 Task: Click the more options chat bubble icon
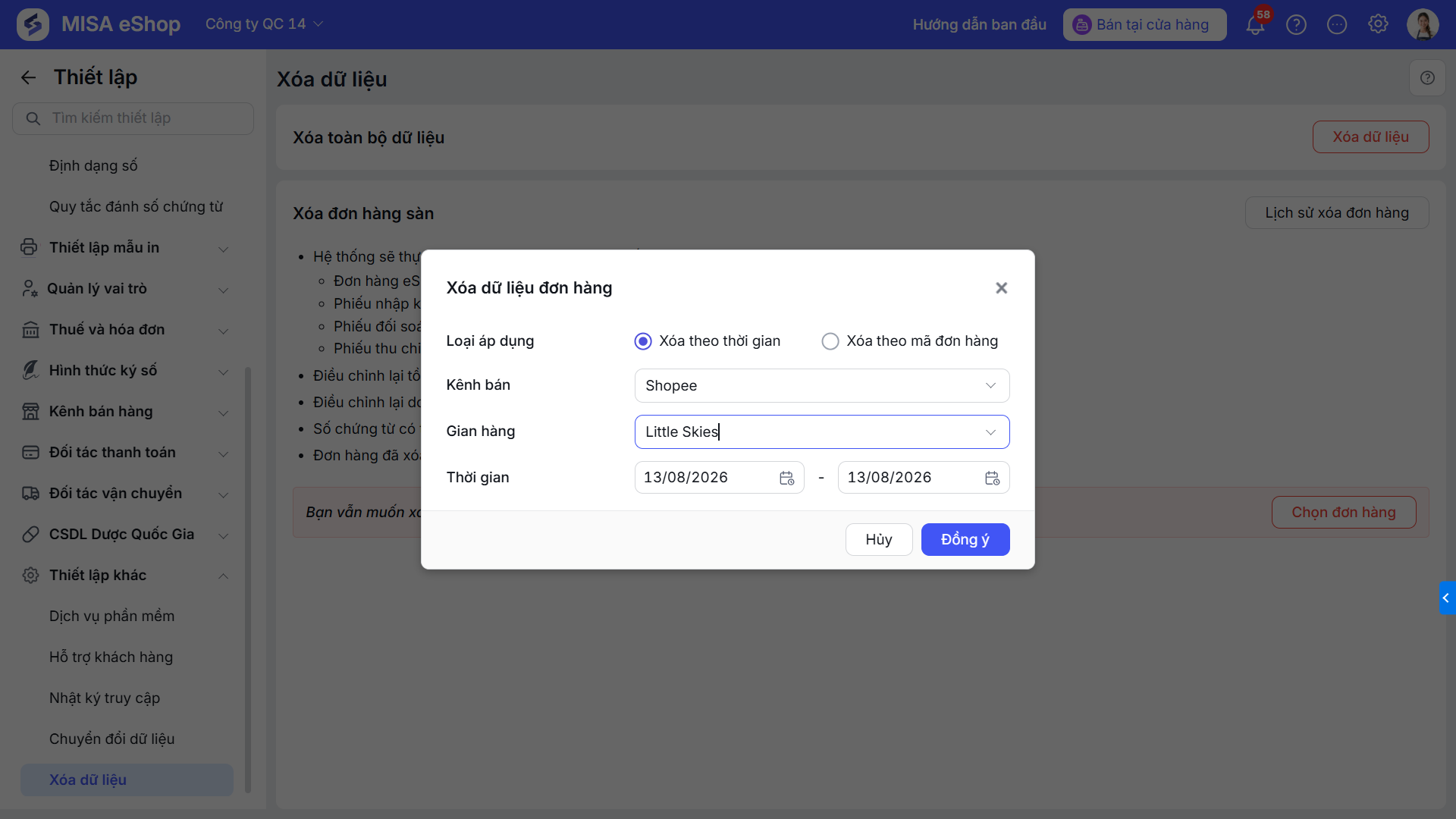tap(1337, 25)
